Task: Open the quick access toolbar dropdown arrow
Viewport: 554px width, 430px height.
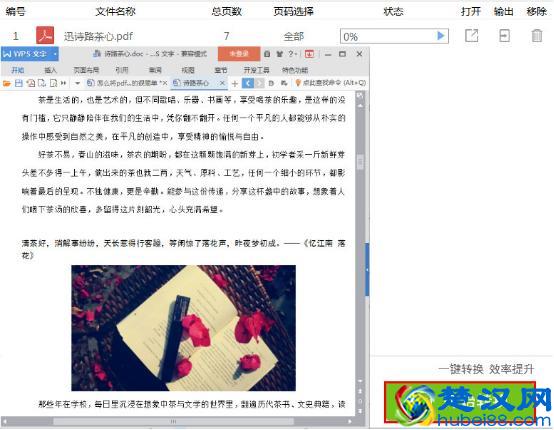Action: click(77, 83)
